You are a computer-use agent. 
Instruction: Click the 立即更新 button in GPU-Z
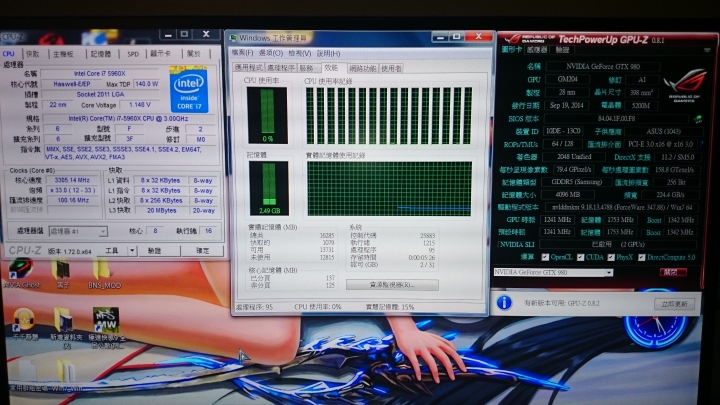674,304
